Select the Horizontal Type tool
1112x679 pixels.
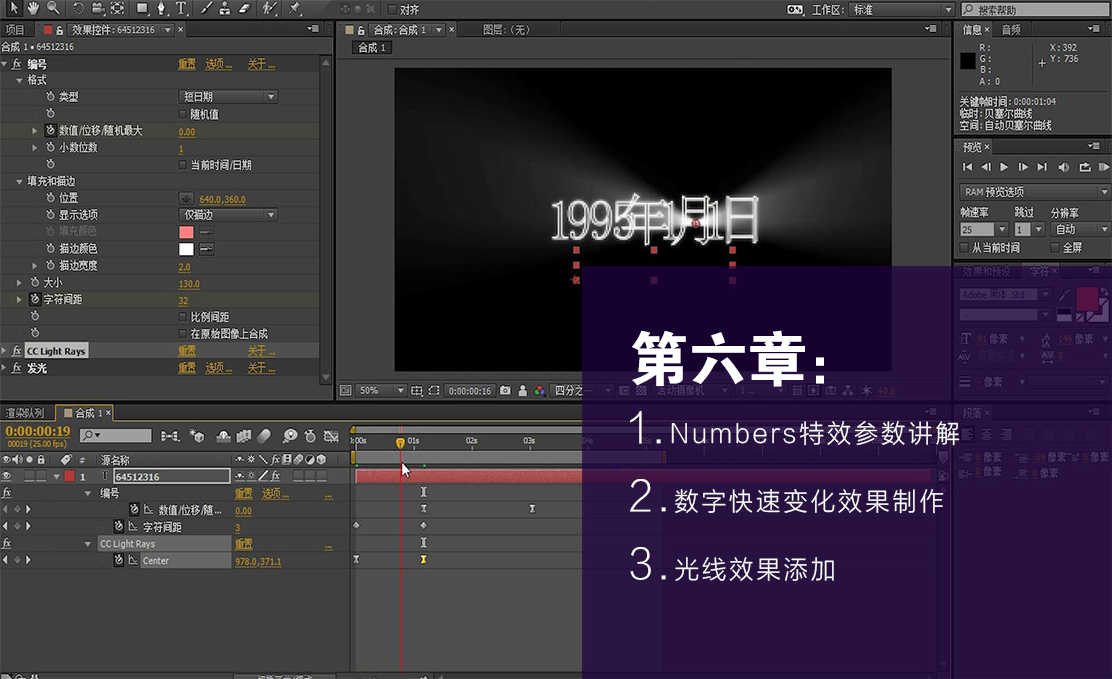click(x=182, y=9)
